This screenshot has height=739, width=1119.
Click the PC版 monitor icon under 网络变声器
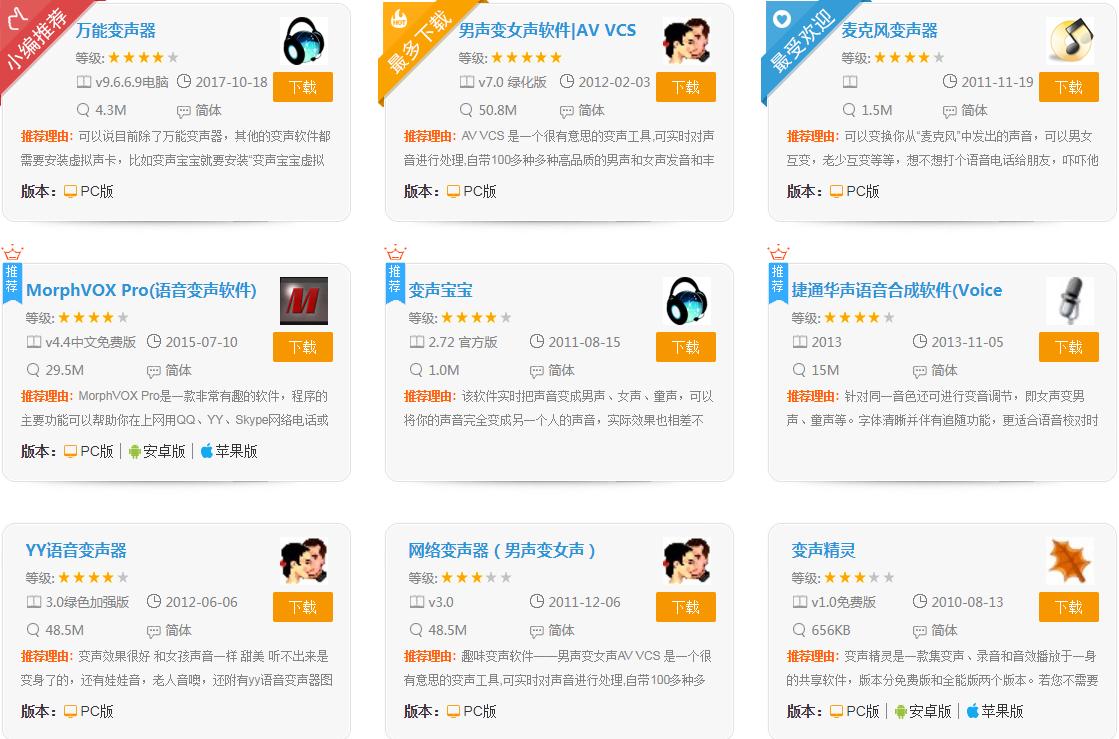pos(453,711)
